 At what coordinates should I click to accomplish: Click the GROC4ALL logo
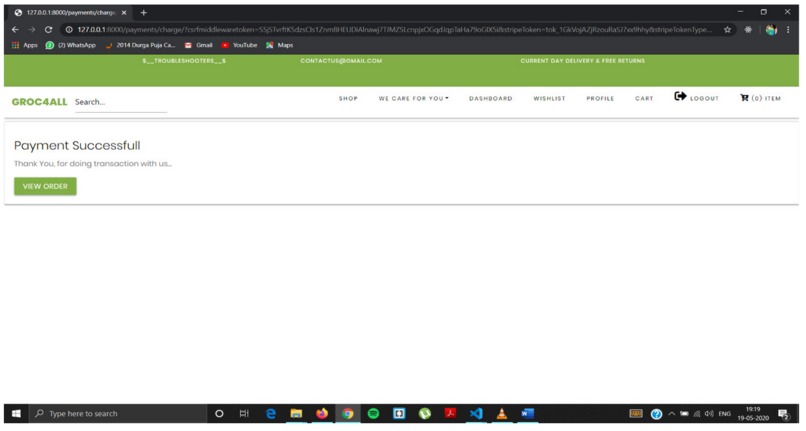pyautogui.click(x=40, y=102)
